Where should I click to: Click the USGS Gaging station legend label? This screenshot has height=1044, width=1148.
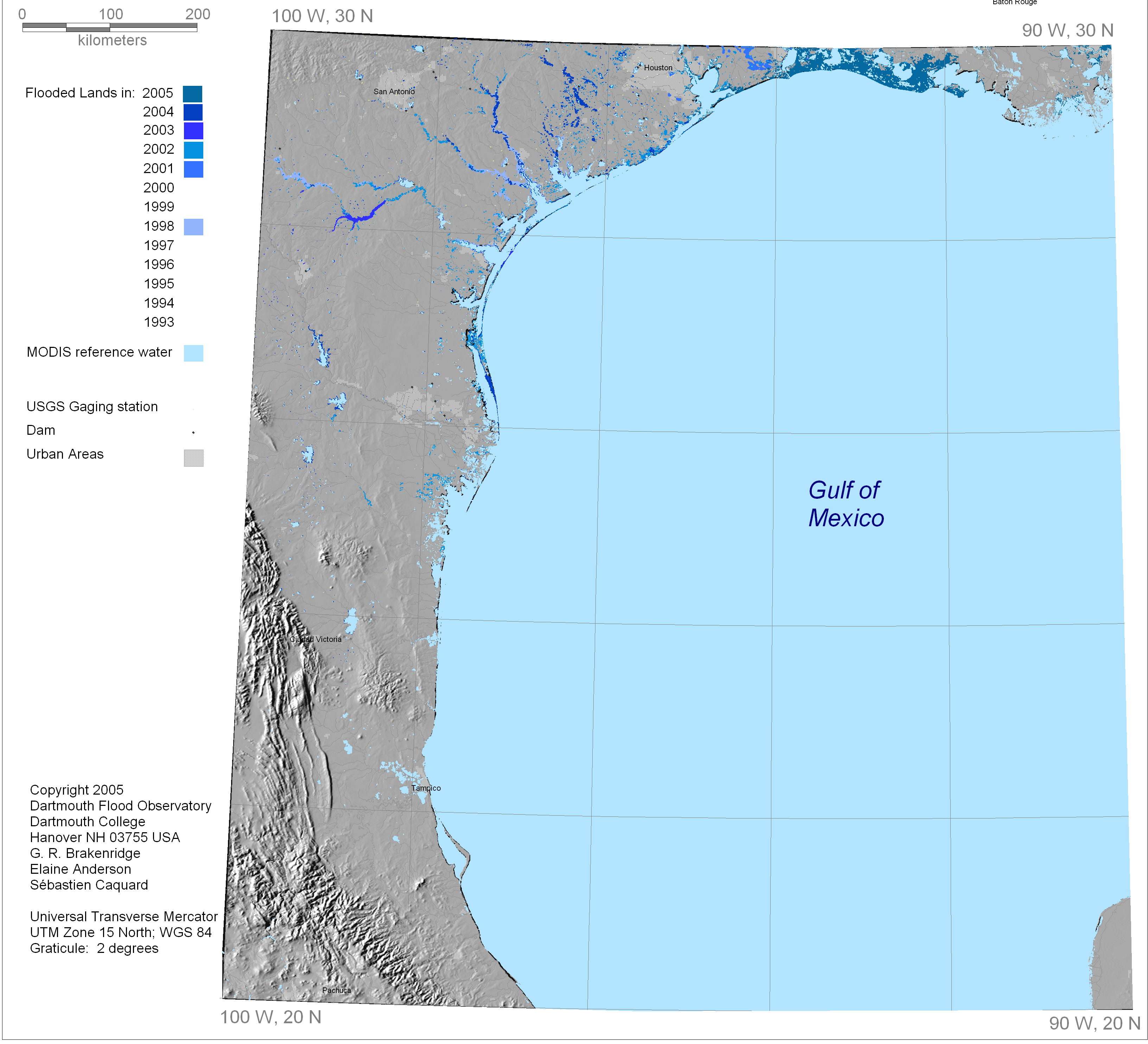tap(92, 407)
